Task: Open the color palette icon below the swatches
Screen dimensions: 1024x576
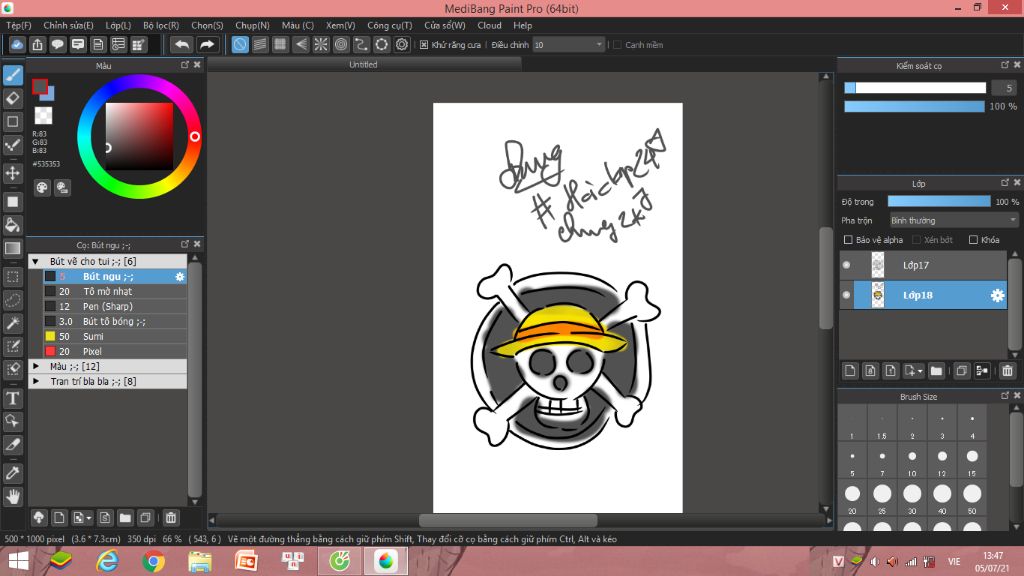Action: point(42,188)
